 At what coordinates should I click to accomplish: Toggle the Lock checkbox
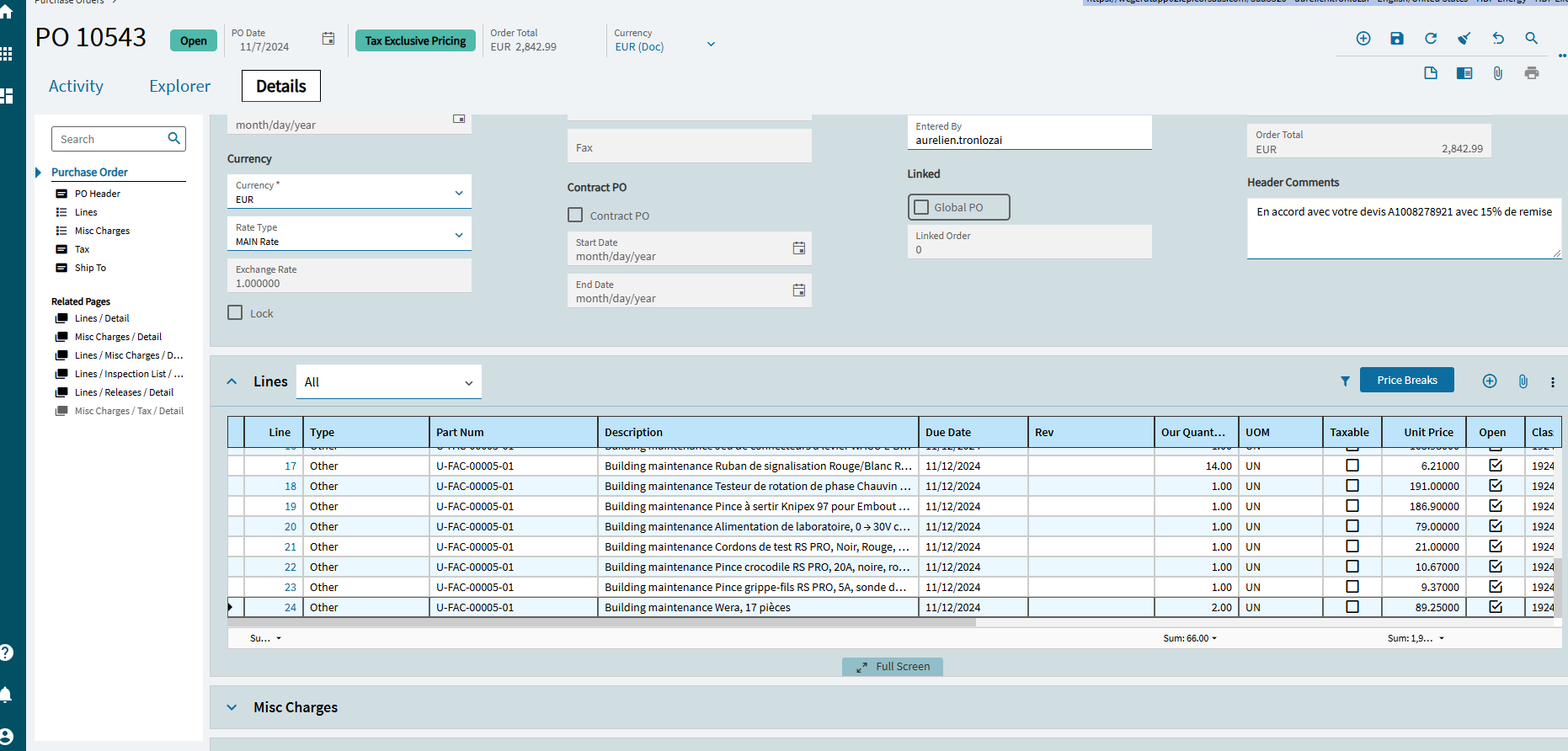[x=235, y=312]
